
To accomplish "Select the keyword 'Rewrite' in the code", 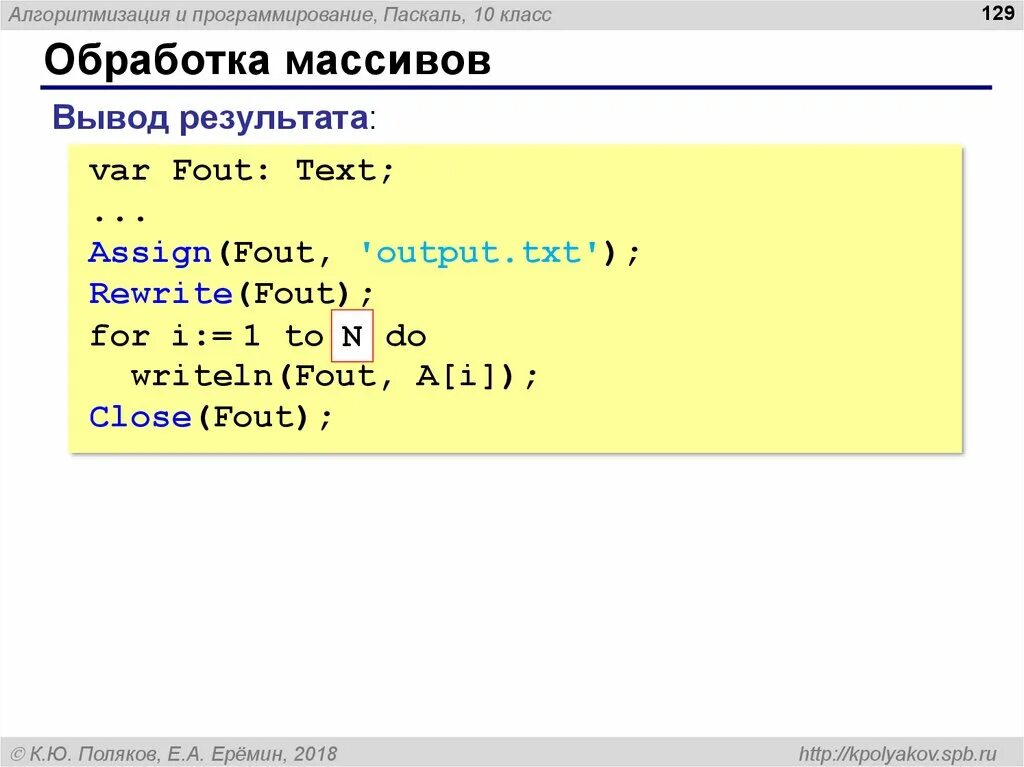I will tap(161, 294).
